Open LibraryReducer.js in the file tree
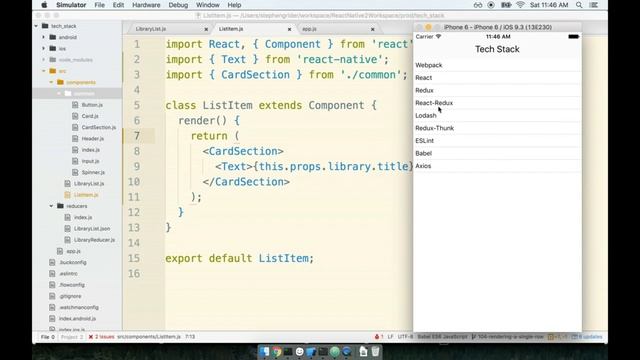The width and height of the screenshot is (640, 360). [94, 240]
